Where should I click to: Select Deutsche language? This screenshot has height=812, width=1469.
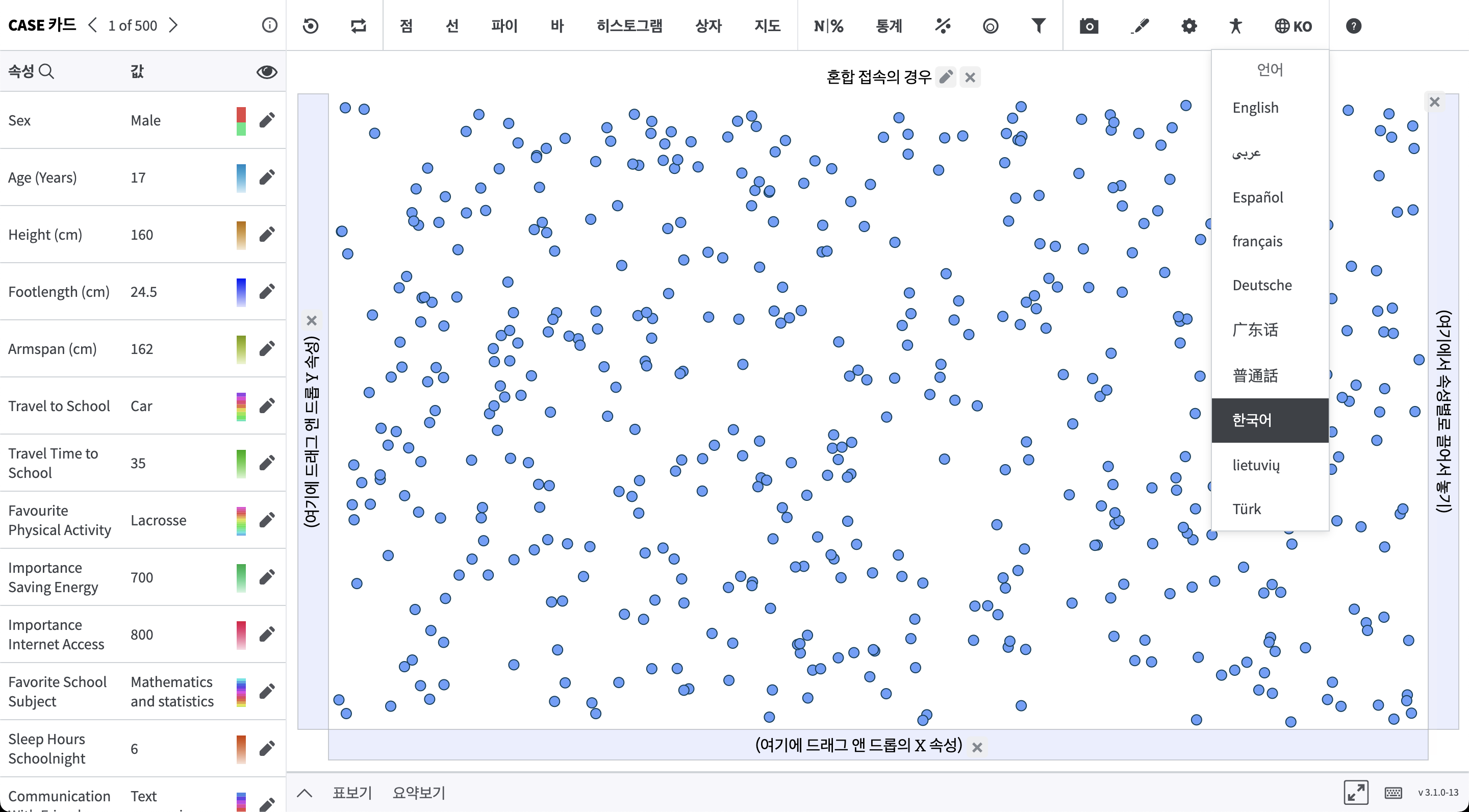[x=1270, y=285]
